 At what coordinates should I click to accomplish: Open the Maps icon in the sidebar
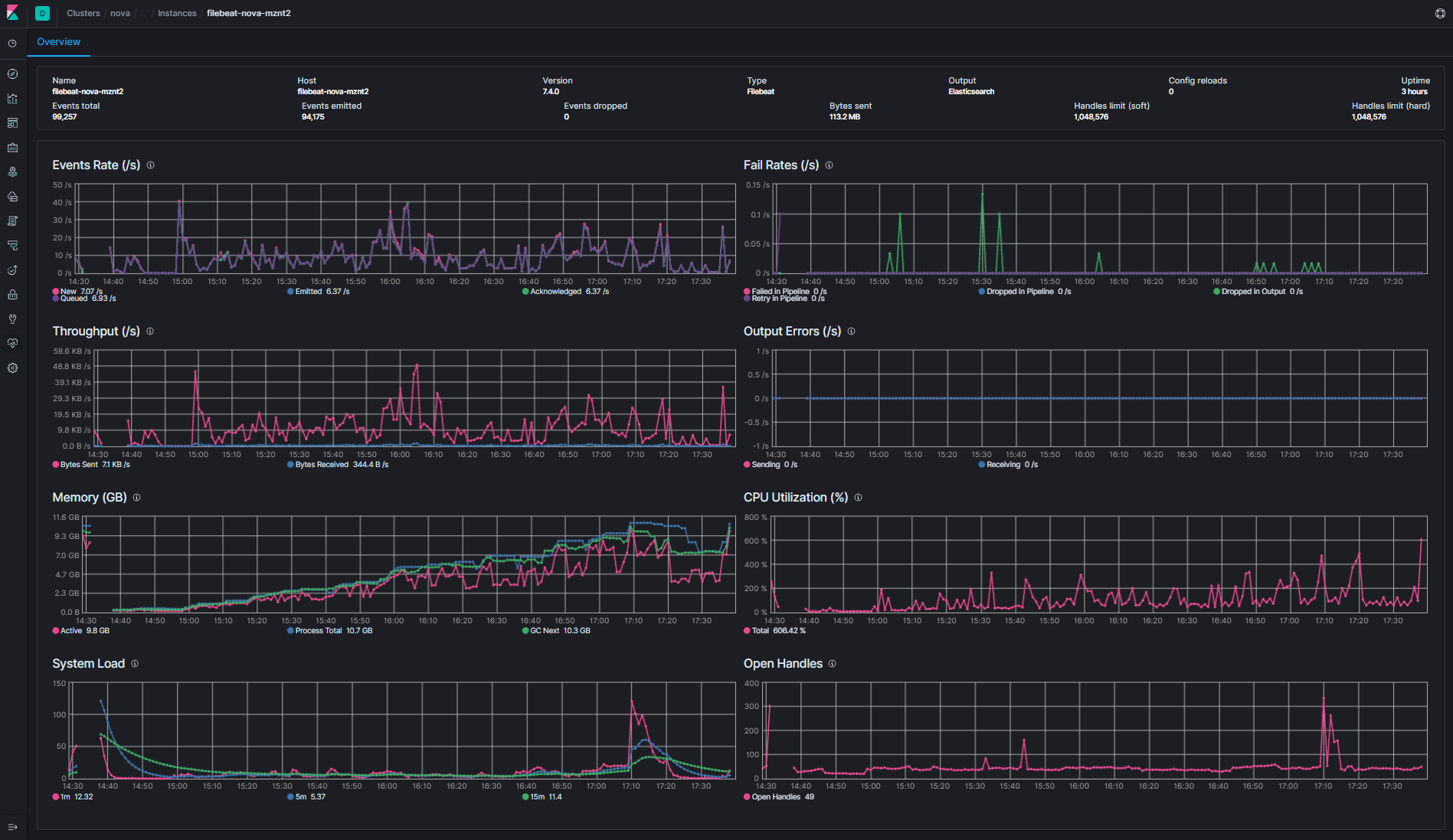pyautogui.click(x=12, y=172)
